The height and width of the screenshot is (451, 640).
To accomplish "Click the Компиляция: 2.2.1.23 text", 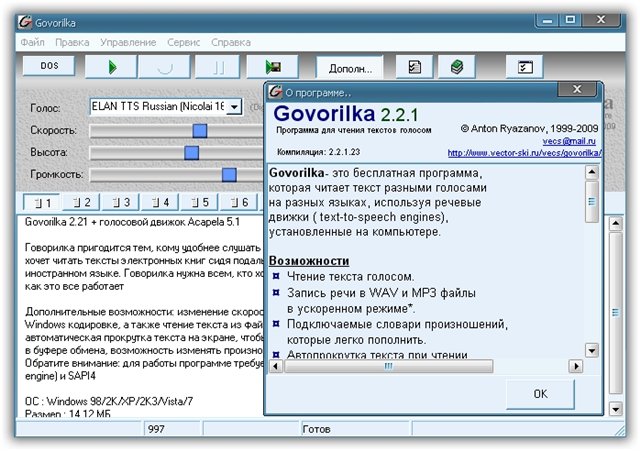I will coord(318,152).
